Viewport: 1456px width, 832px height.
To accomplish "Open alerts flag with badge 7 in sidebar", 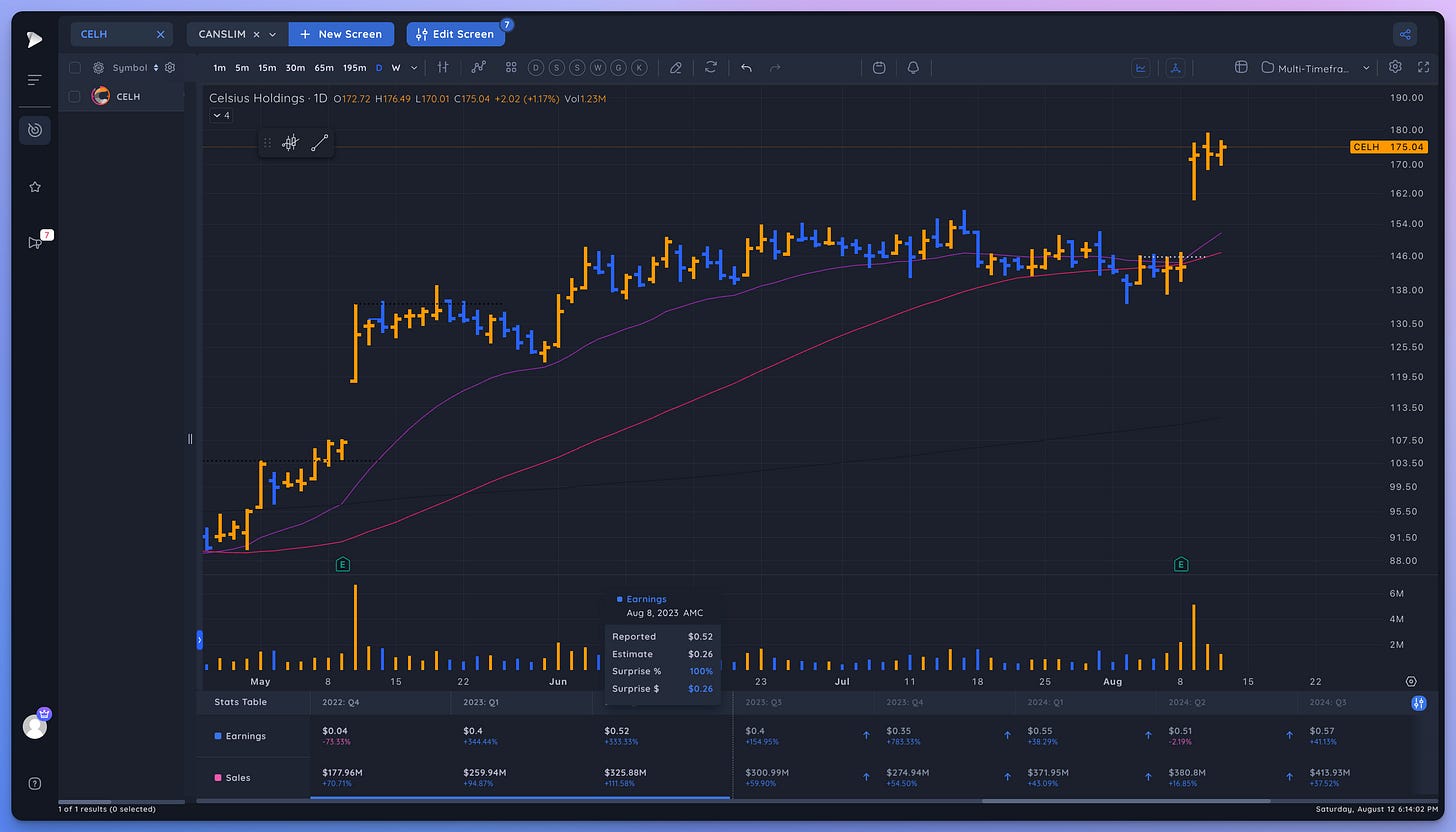I will click(x=36, y=242).
